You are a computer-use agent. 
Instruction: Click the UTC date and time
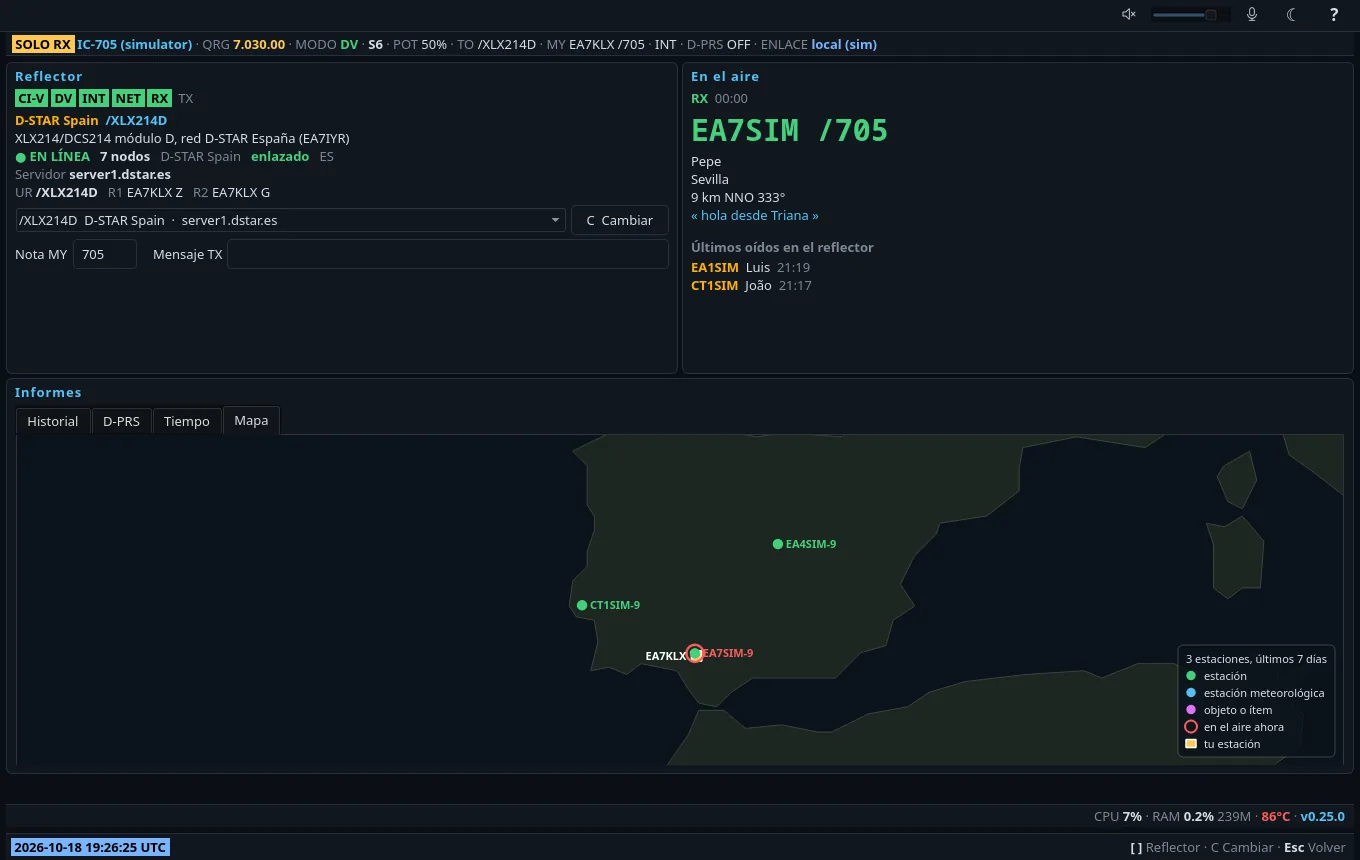coord(90,847)
